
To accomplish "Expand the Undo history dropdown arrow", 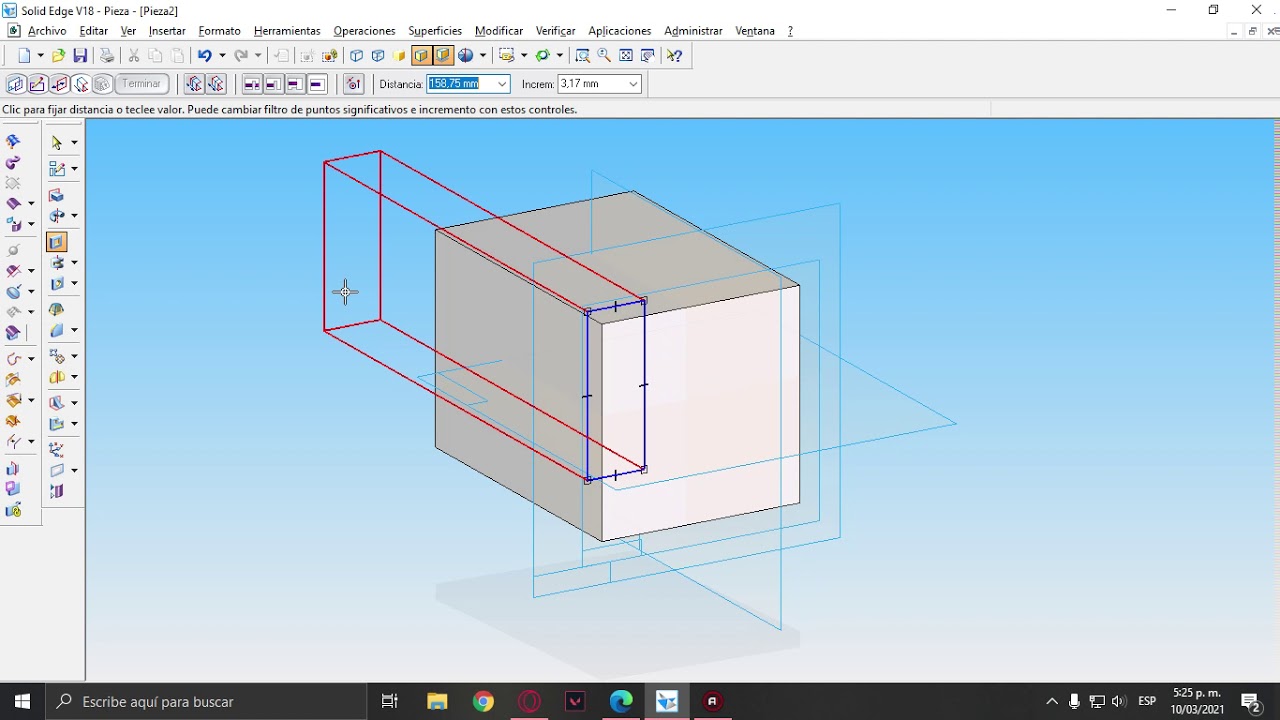I will pos(222,56).
